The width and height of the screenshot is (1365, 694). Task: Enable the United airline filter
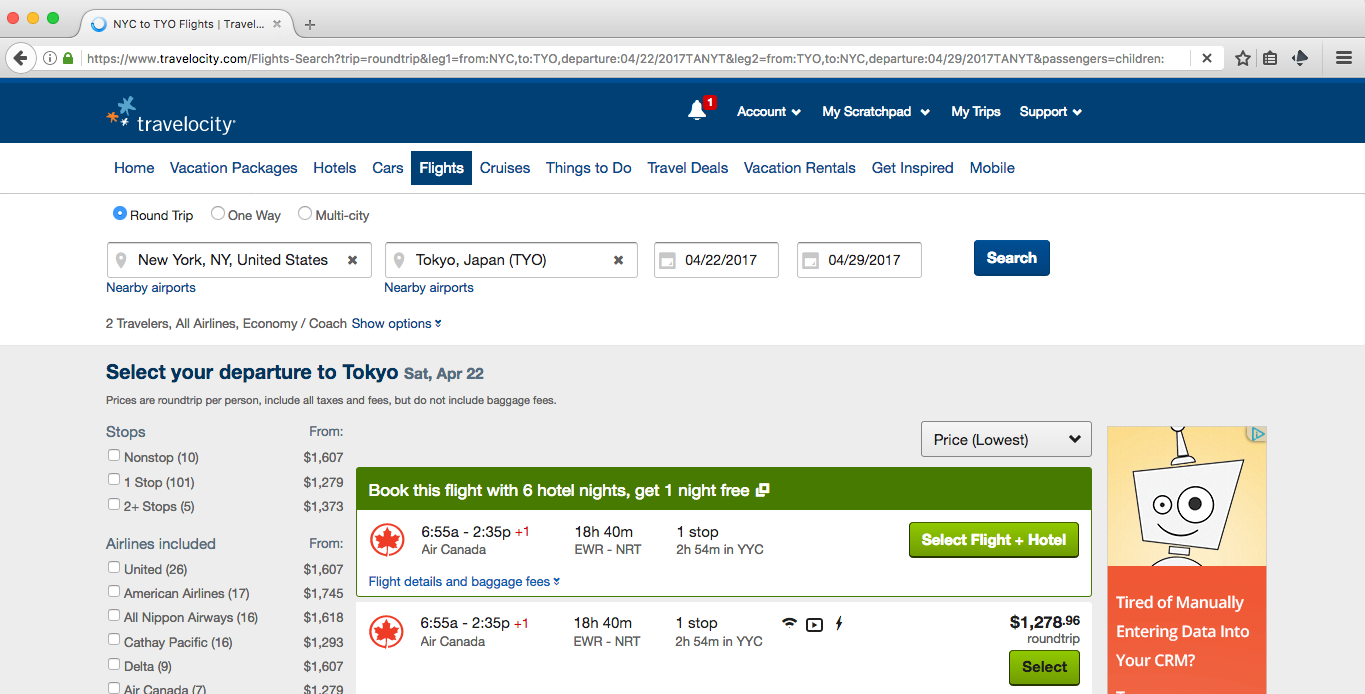pos(114,568)
